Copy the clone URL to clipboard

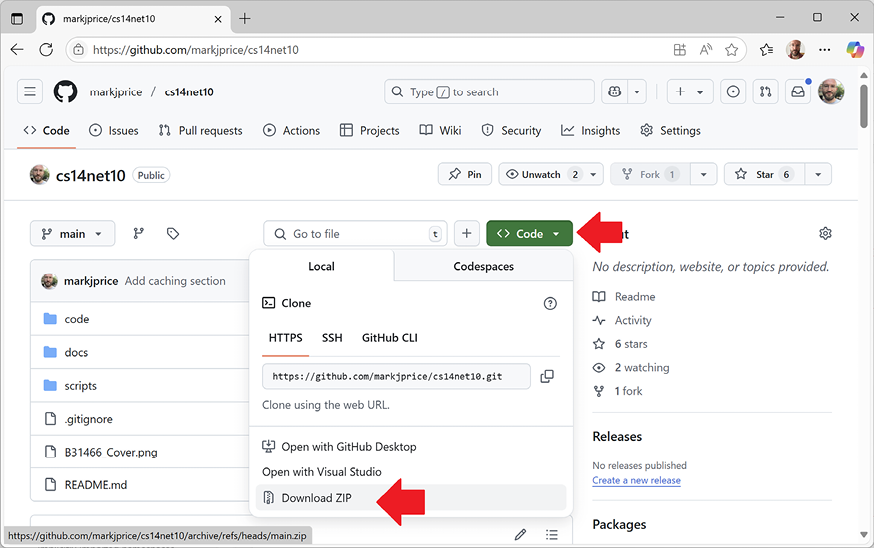547,376
